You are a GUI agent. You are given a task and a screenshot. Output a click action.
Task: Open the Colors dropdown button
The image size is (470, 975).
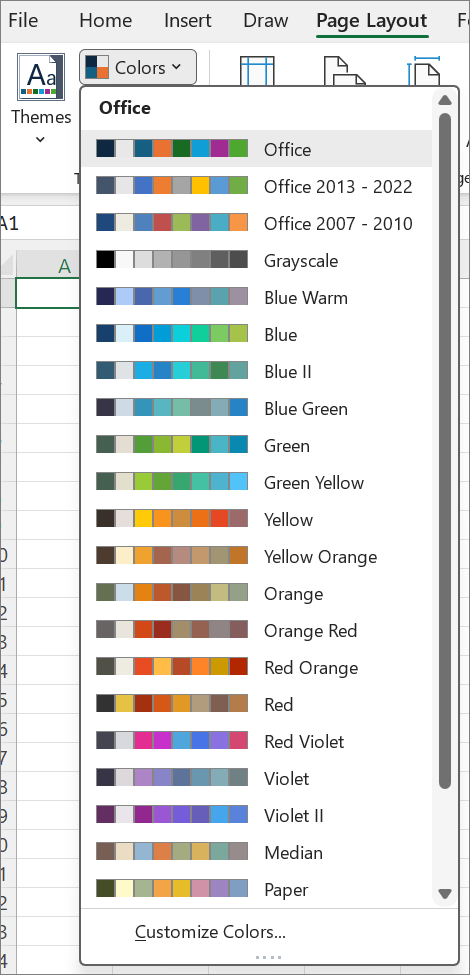[138, 67]
